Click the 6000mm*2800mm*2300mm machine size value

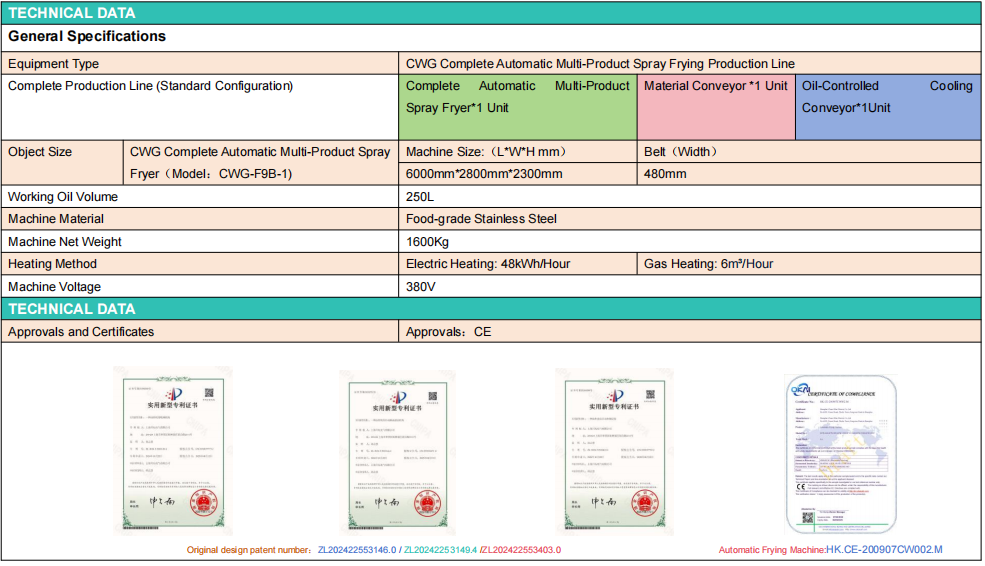pos(484,174)
